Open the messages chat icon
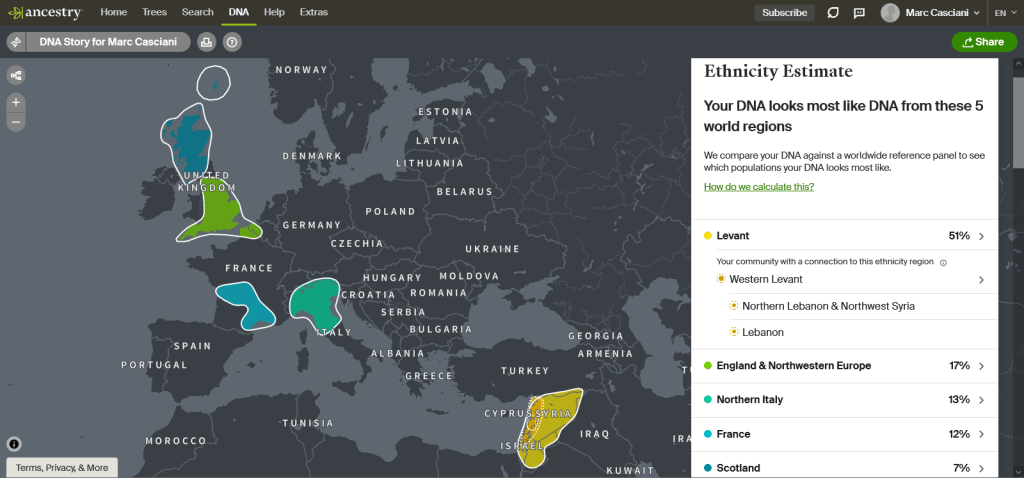This screenshot has width=1024, height=478. [859, 12]
